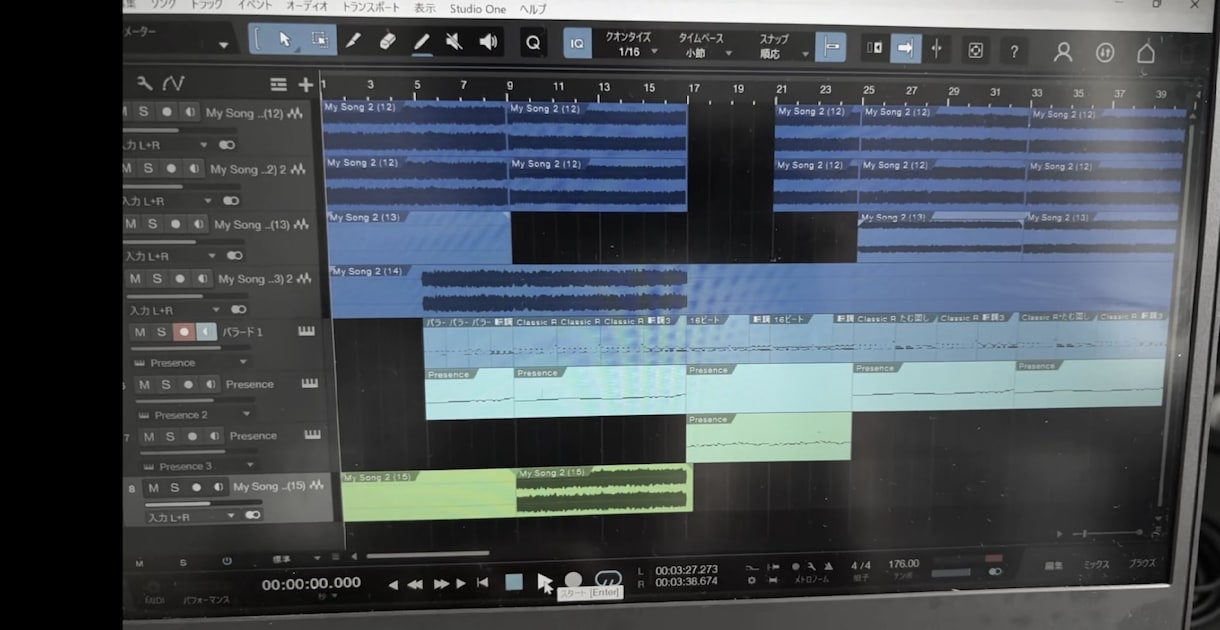Click the Record circle button

pyautogui.click(x=573, y=581)
